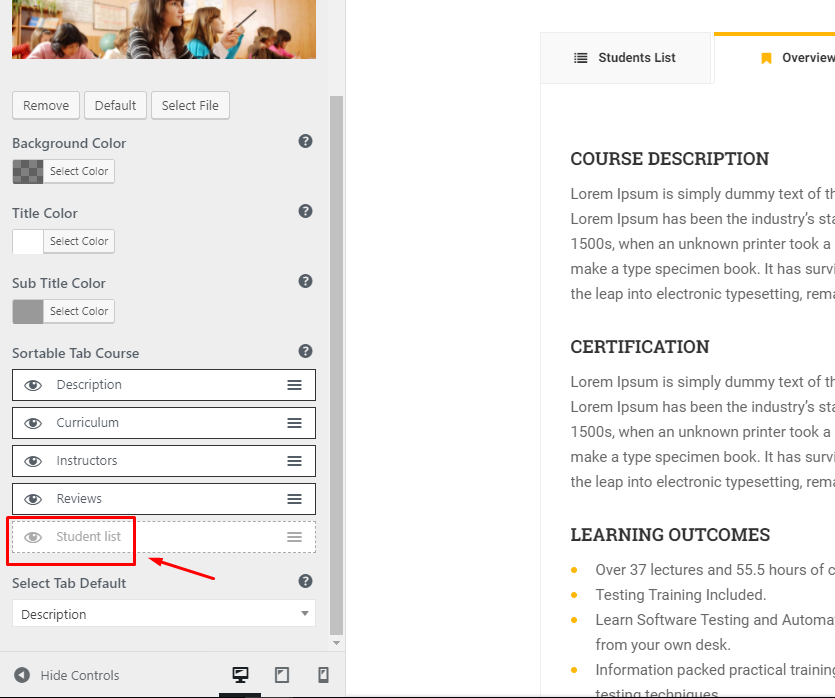This screenshot has height=698, width=835.
Task: Select the Instructors sortable row label
Action: (87, 461)
